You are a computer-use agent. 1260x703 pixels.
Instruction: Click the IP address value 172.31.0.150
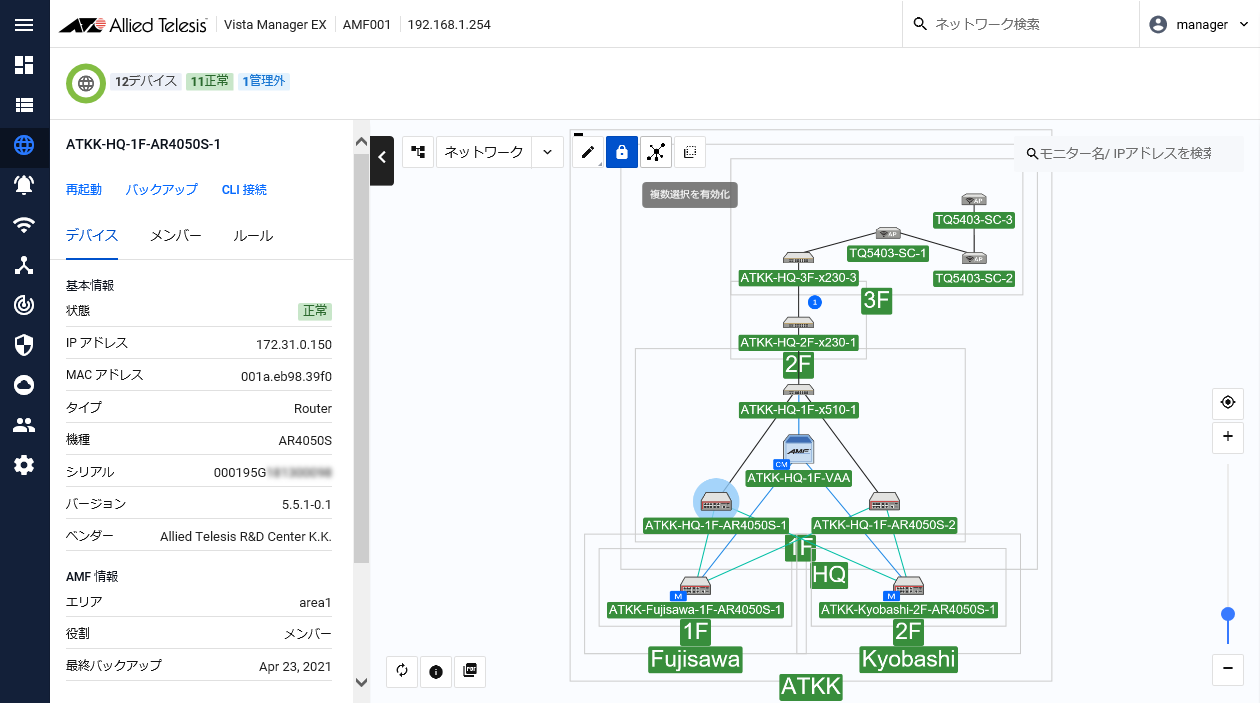click(x=294, y=345)
